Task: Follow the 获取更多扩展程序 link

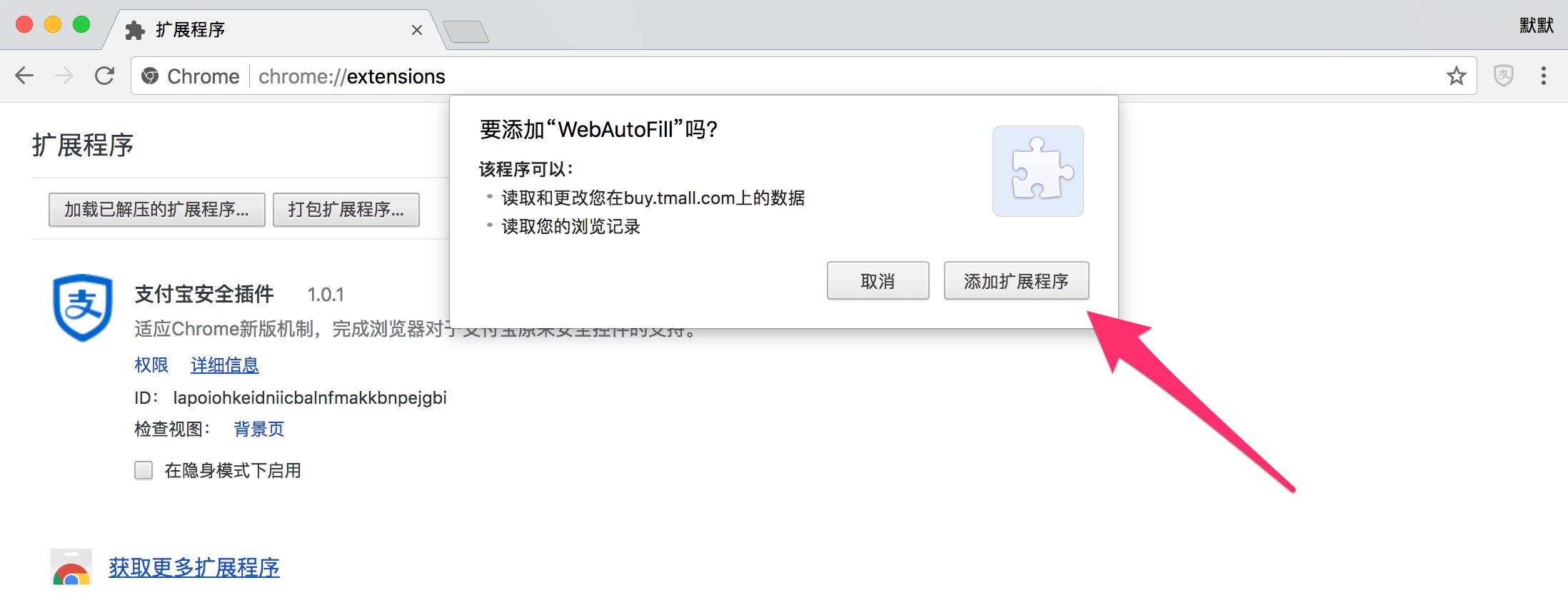Action: click(194, 568)
